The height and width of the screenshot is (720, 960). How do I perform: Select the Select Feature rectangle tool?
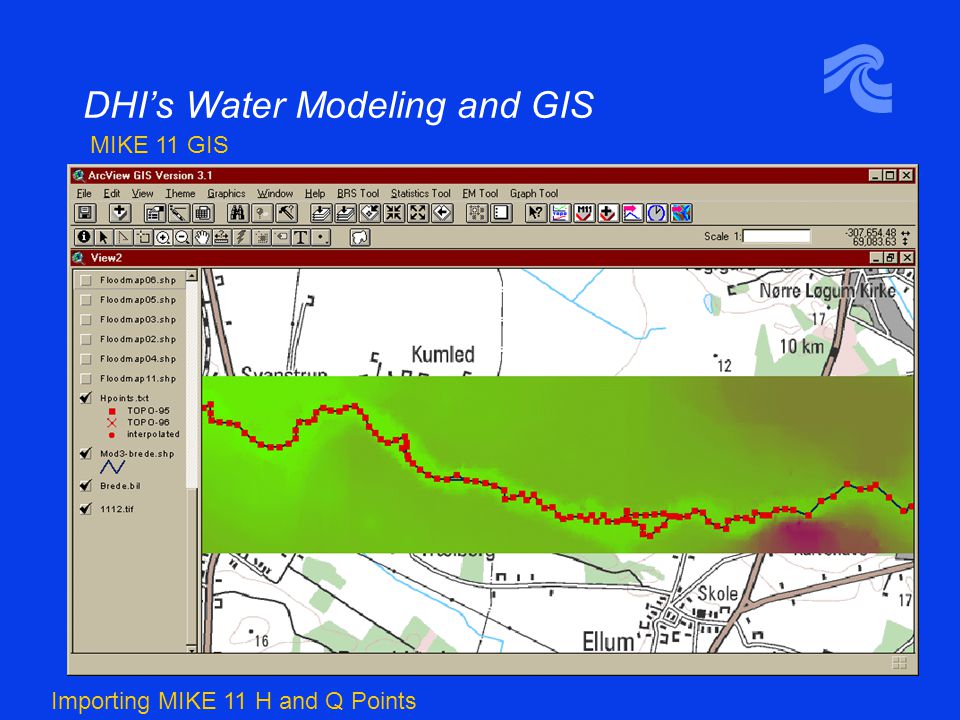coord(143,237)
